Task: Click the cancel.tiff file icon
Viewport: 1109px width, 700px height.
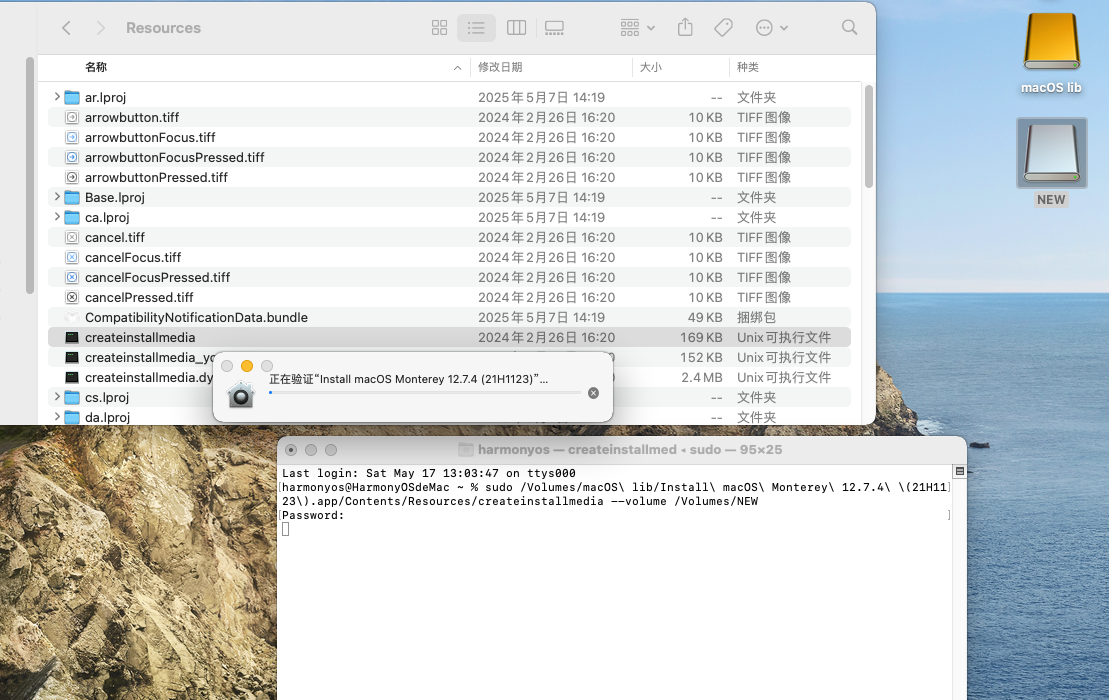Action: coord(72,237)
